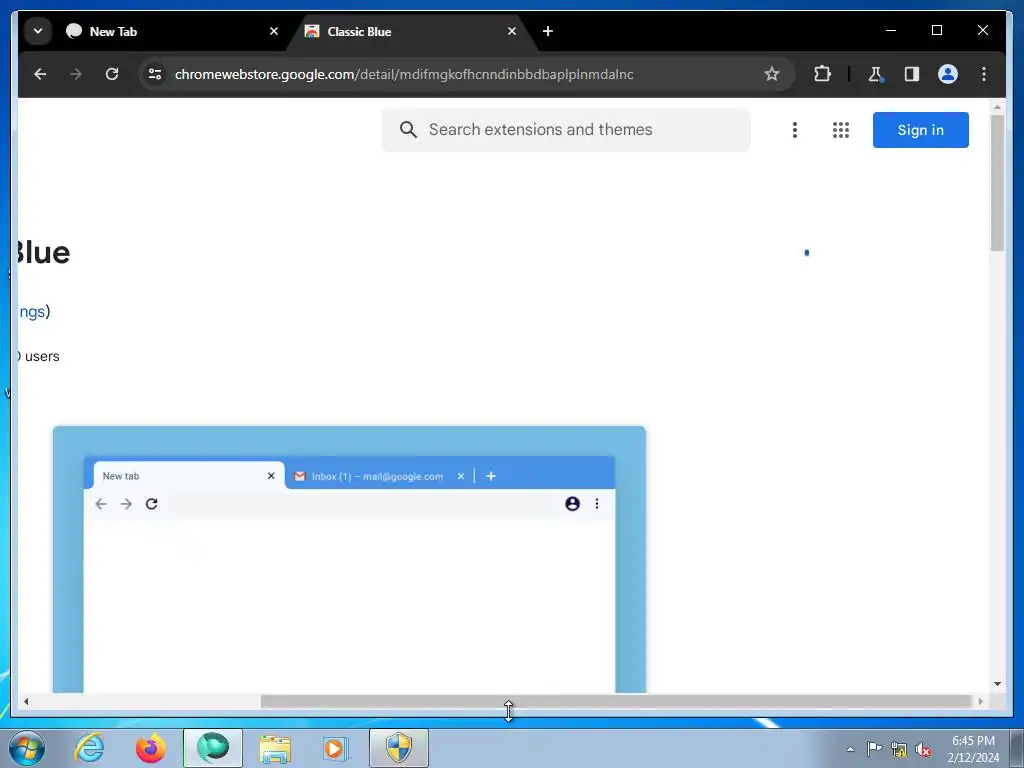Close the Classic Blue tab
The width and height of the screenshot is (1024, 768).
point(512,31)
